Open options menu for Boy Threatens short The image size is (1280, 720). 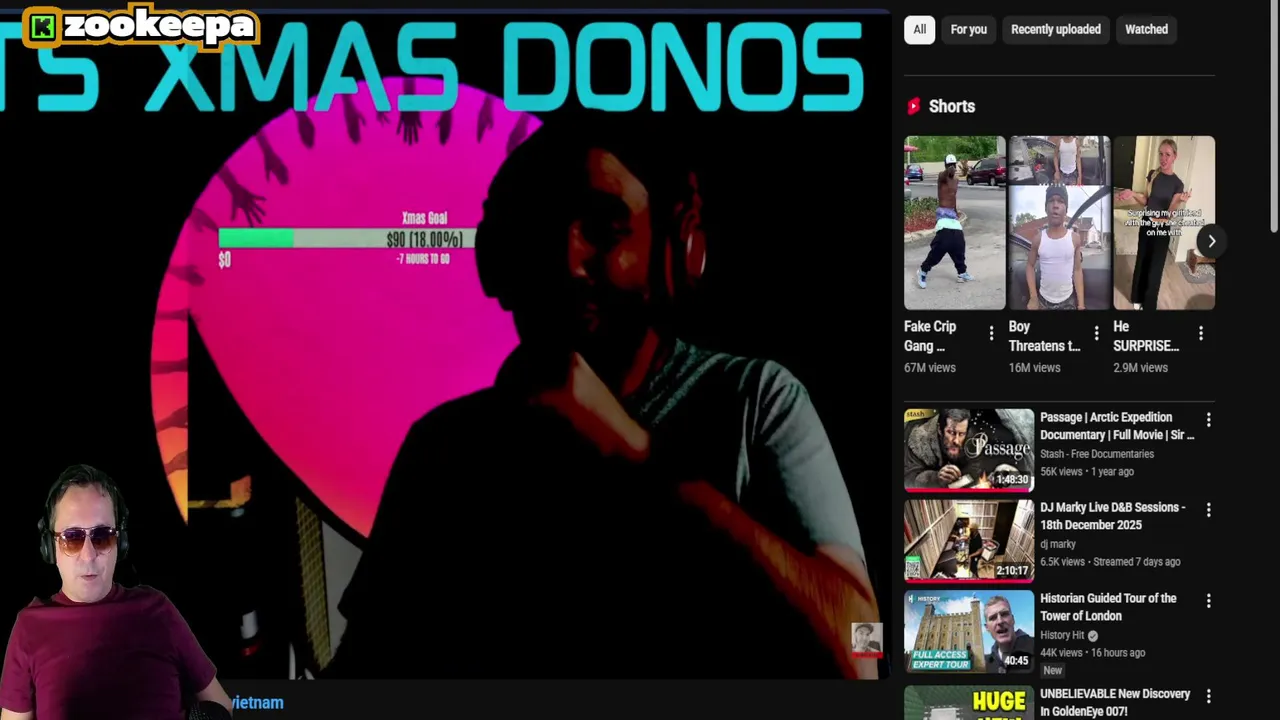[1096, 334]
